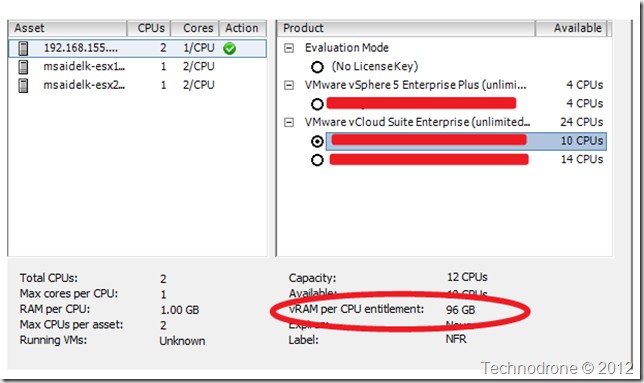Click the Cores column header
The width and height of the screenshot is (644, 383).
coord(195,28)
